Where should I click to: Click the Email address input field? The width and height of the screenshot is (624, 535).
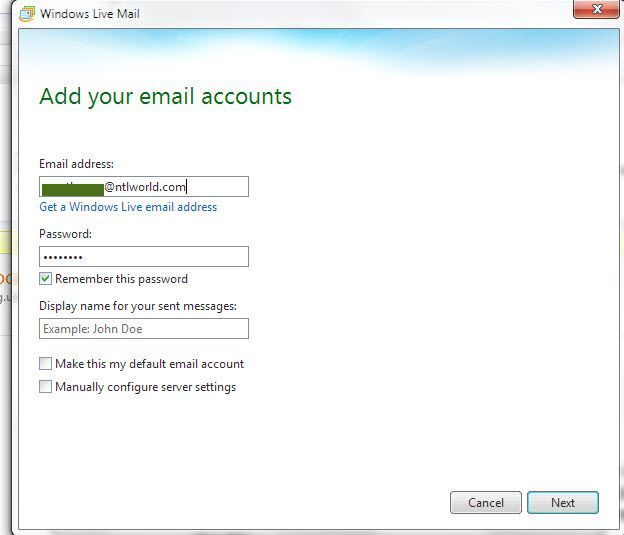tap(144, 186)
